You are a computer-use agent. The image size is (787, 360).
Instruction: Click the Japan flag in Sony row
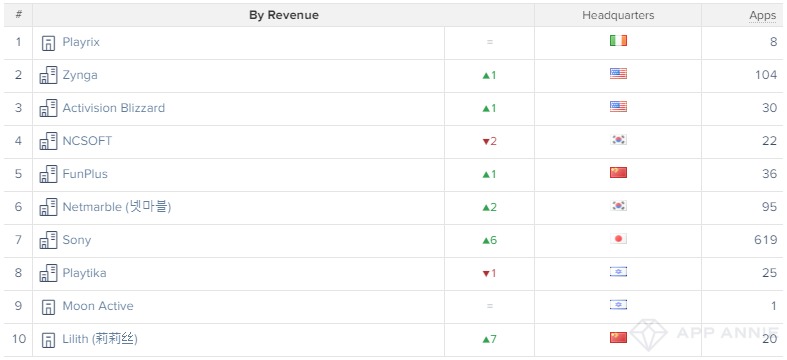(618, 238)
